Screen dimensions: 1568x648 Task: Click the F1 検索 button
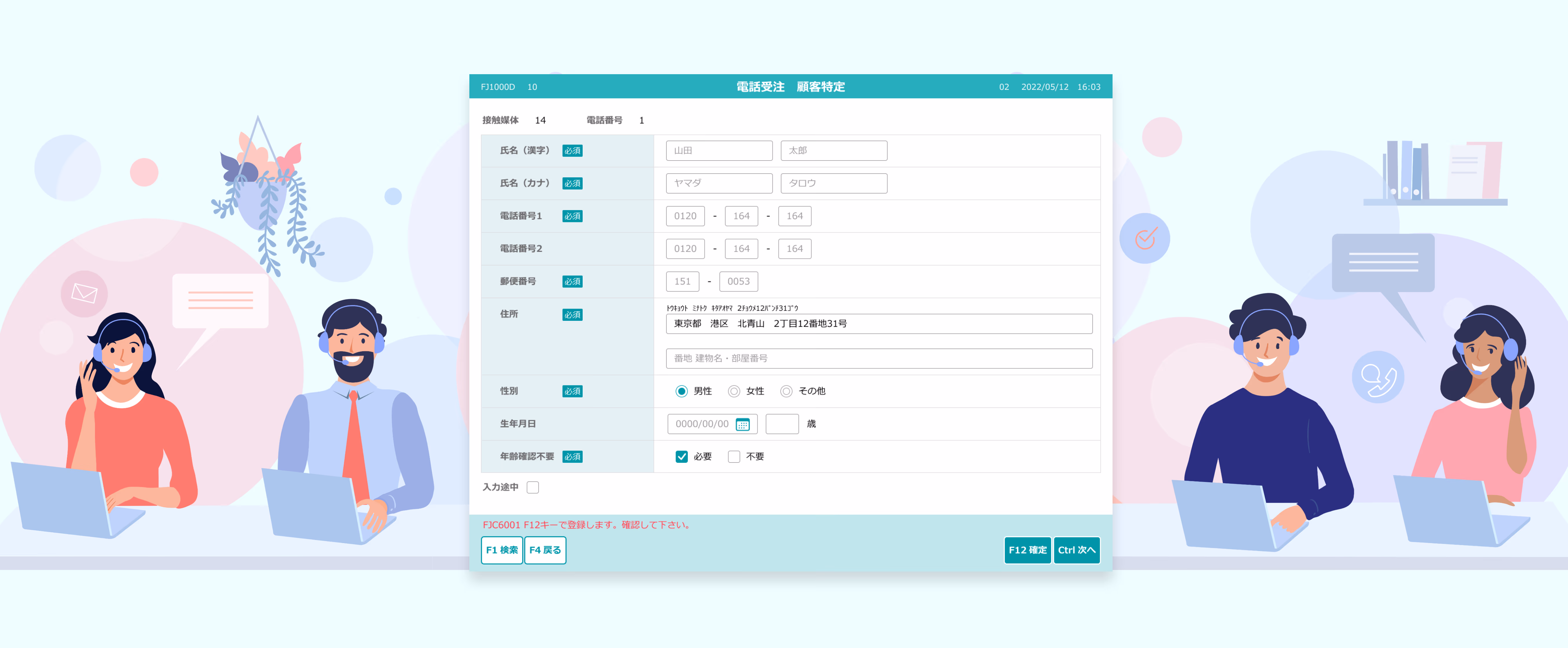point(502,550)
